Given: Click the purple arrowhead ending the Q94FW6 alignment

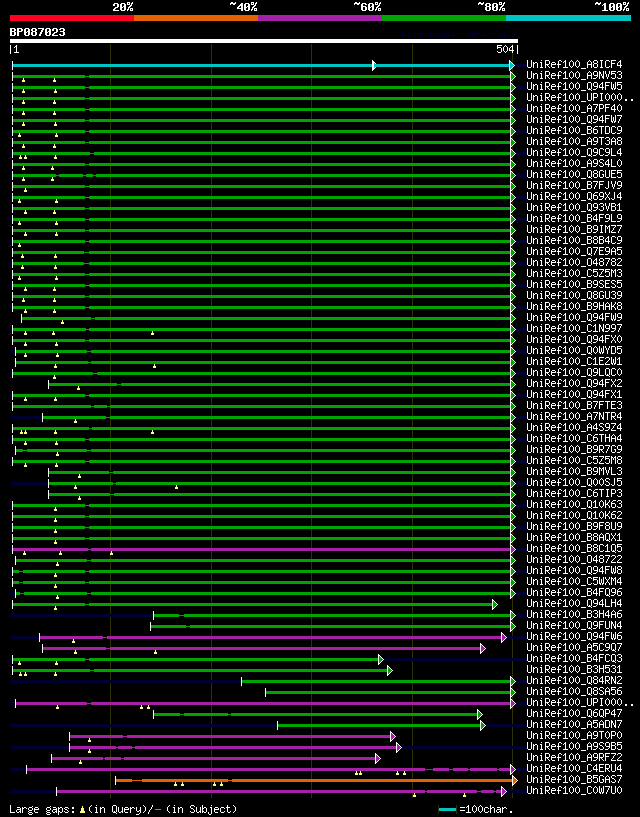Looking at the screenshot, I should point(503,637).
